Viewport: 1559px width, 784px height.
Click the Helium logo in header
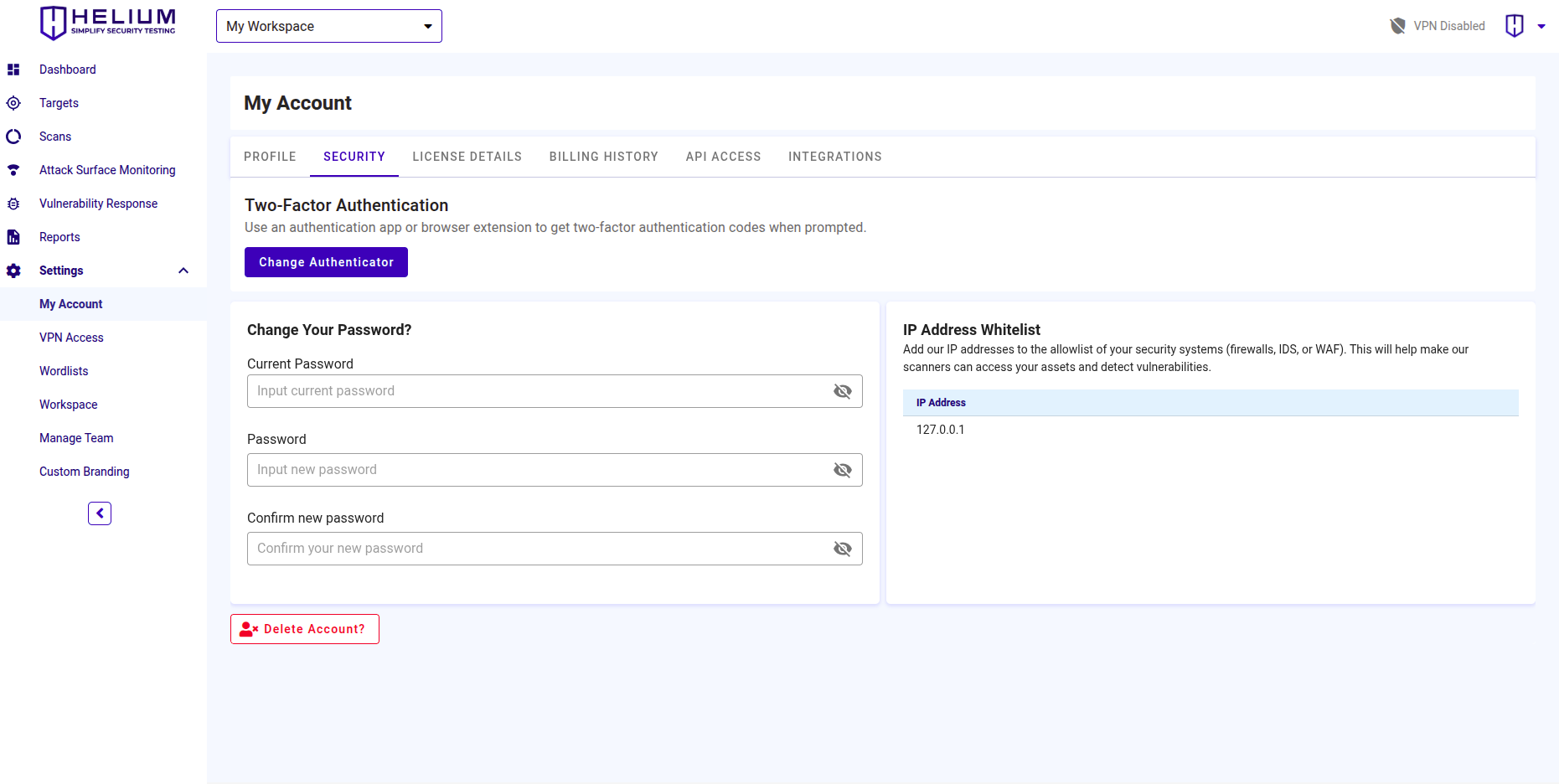coord(108,23)
